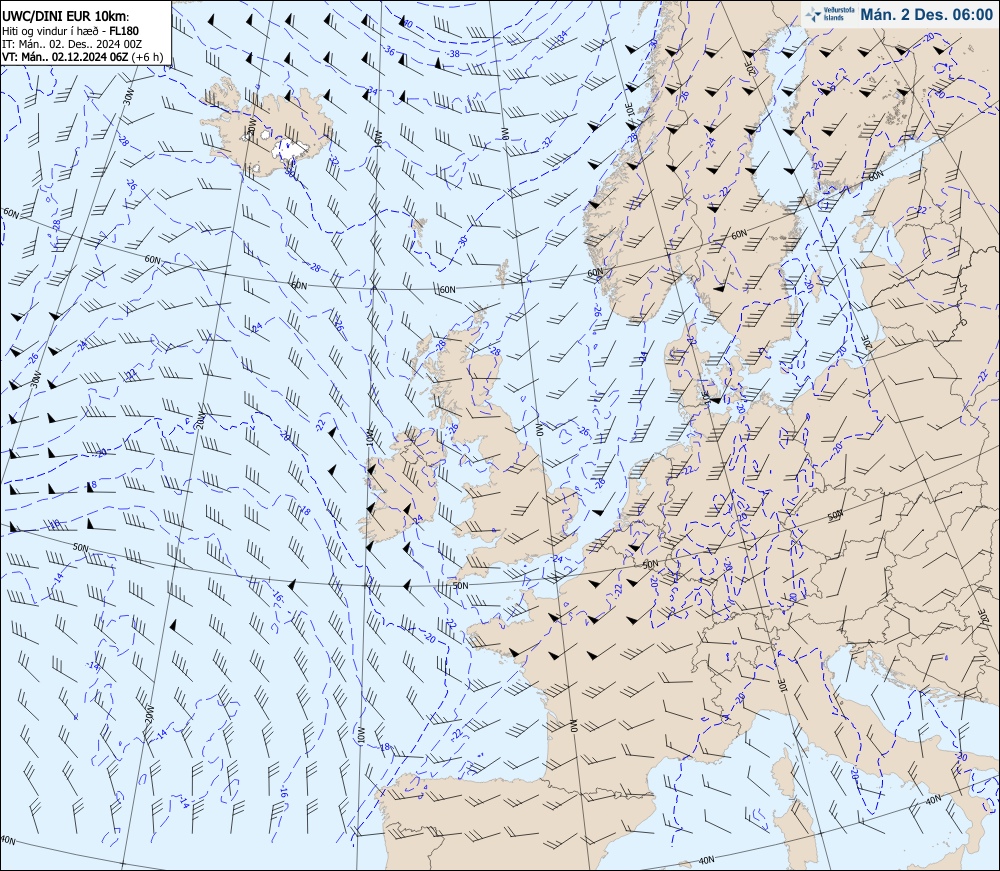The width and height of the screenshot is (1000, 871).
Task: Select the 'VT: Mán.. 02.12.2024 06Z (+6 h)' line
Action: pos(83,57)
